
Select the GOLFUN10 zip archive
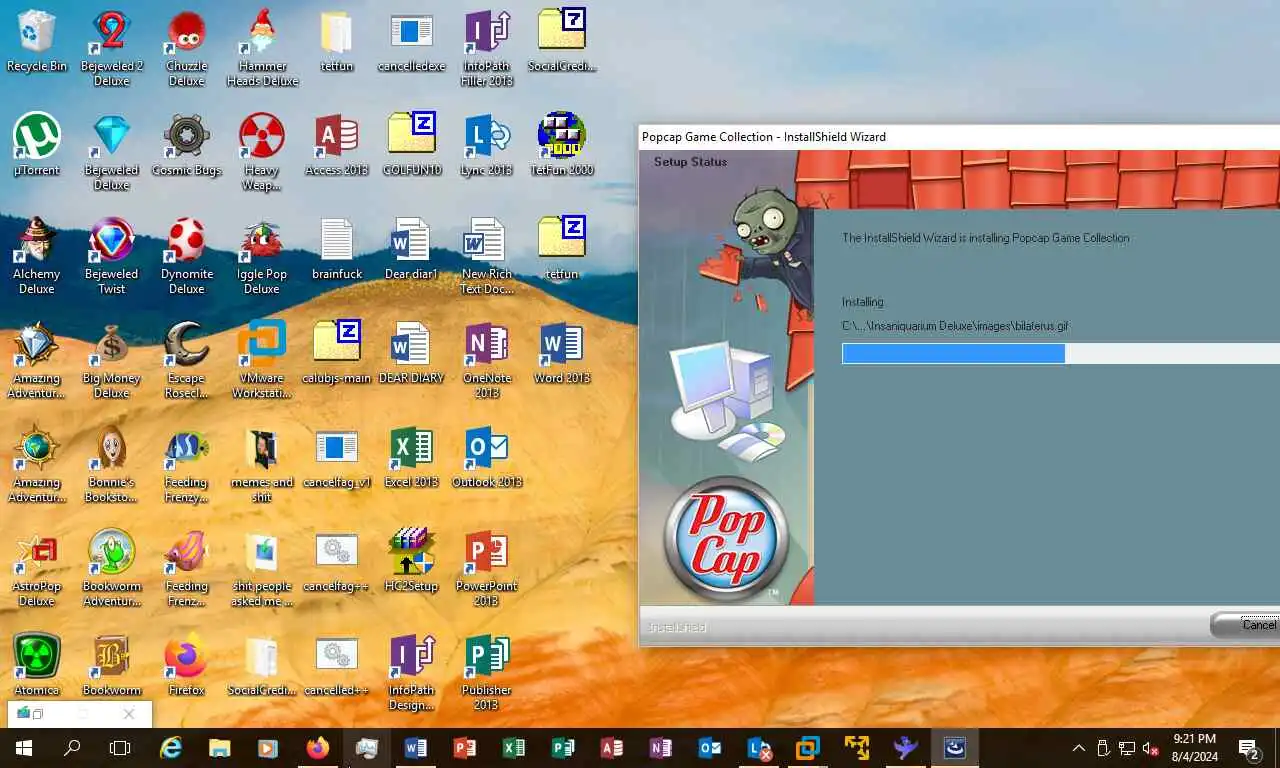coord(412,145)
